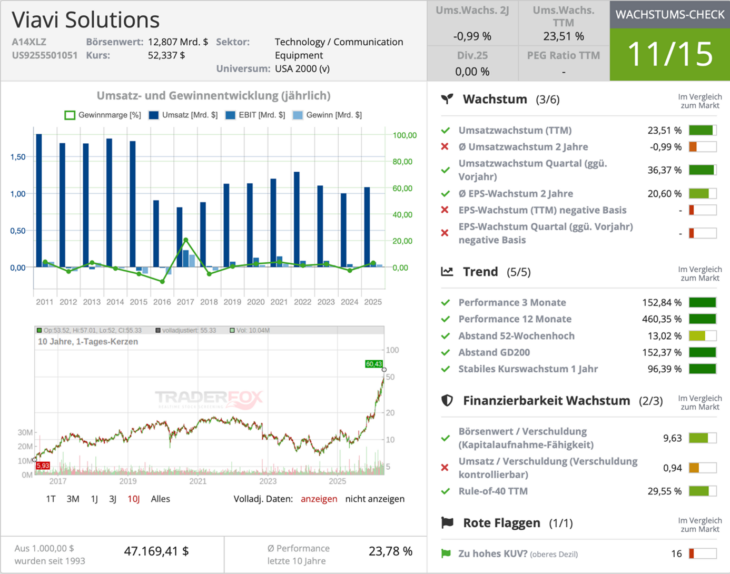This screenshot has height=574, width=730.
Task: Click PEG Ratio TTM header cell
Action: pos(563,55)
